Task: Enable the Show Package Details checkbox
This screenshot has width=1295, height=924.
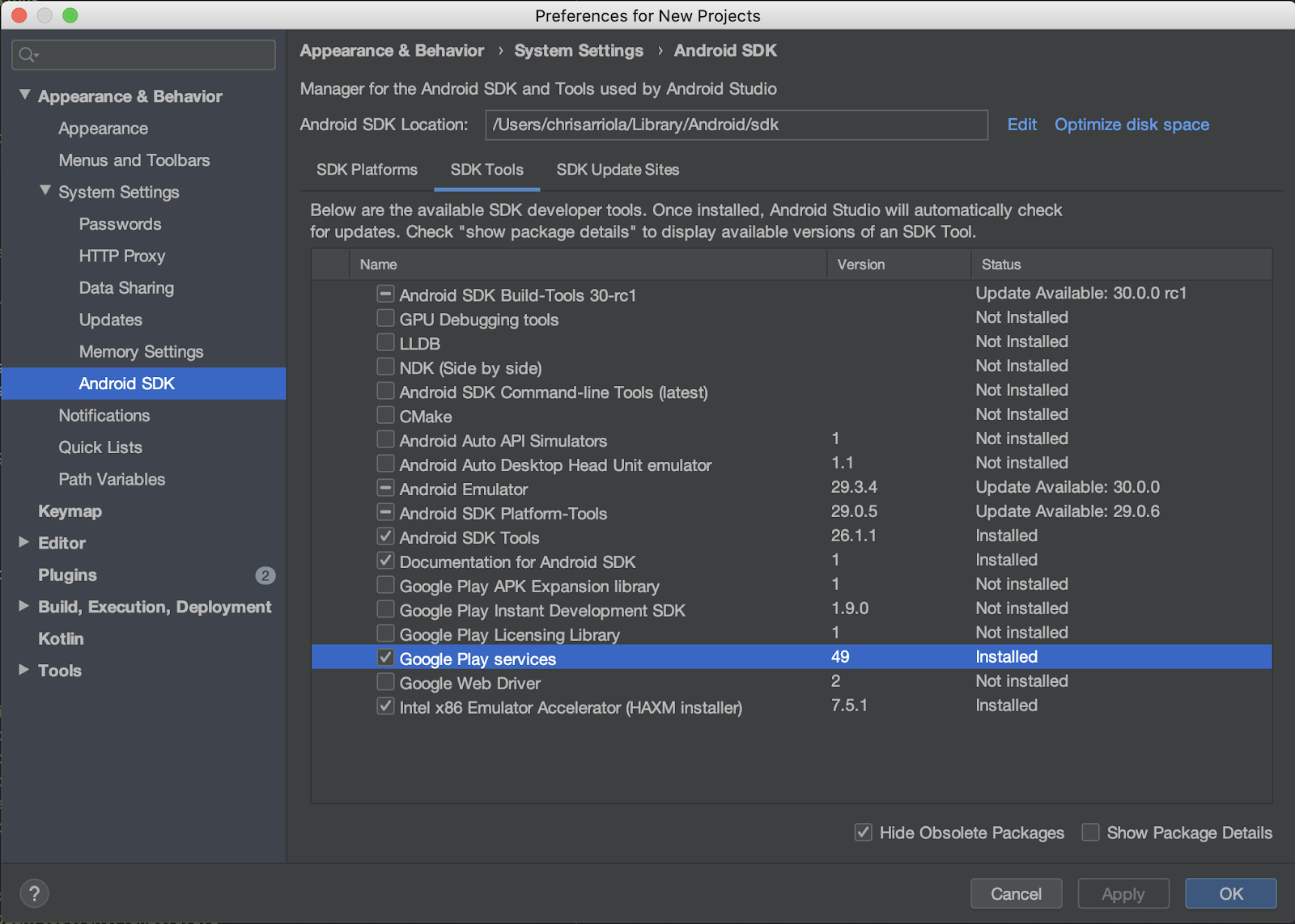Action: point(1091,833)
